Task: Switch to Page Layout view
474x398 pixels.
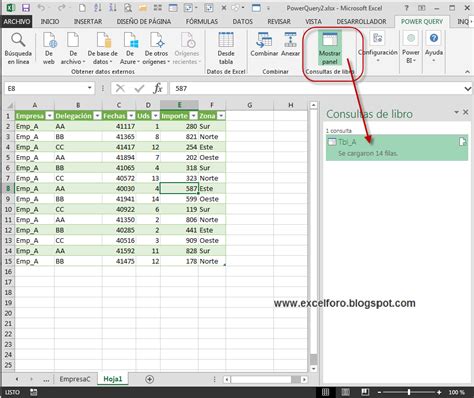Action: coord(346,392)
